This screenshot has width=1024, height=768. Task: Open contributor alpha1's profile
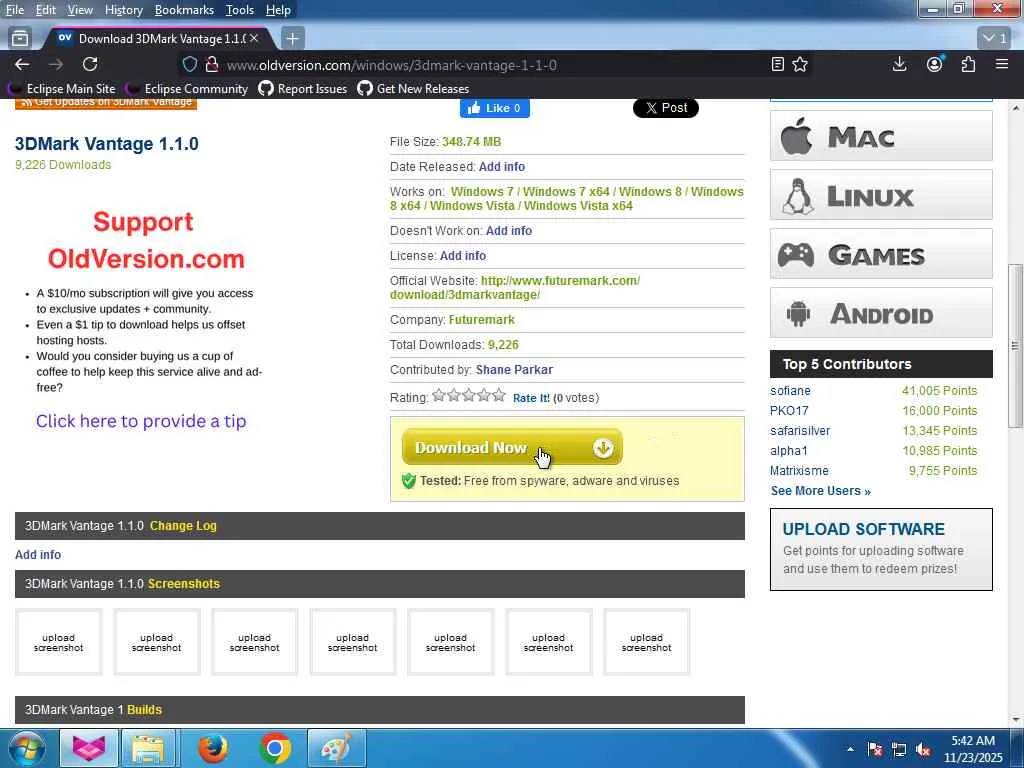(x=789, y=451)
